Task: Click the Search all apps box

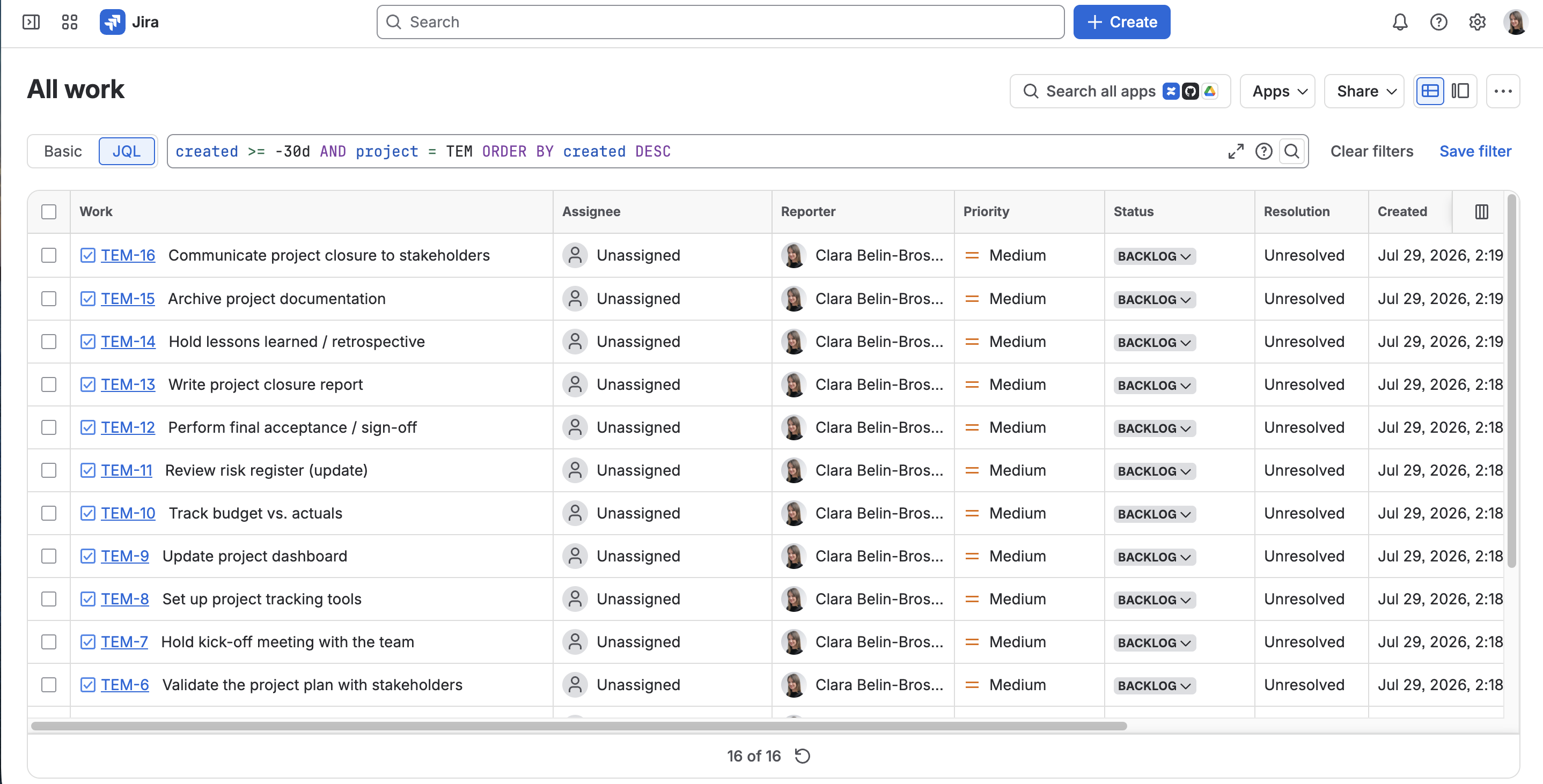Action: coord(1120,91)
